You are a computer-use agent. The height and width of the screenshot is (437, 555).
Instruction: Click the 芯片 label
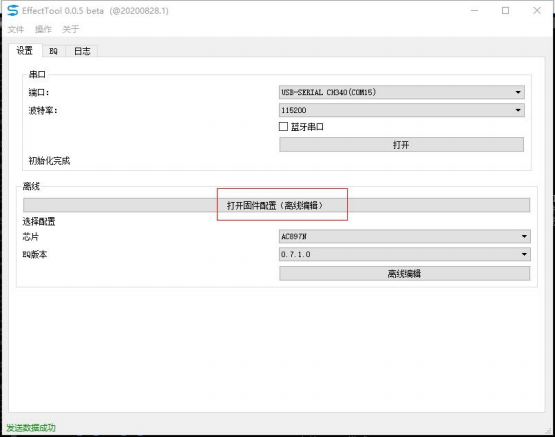[31, 237]
